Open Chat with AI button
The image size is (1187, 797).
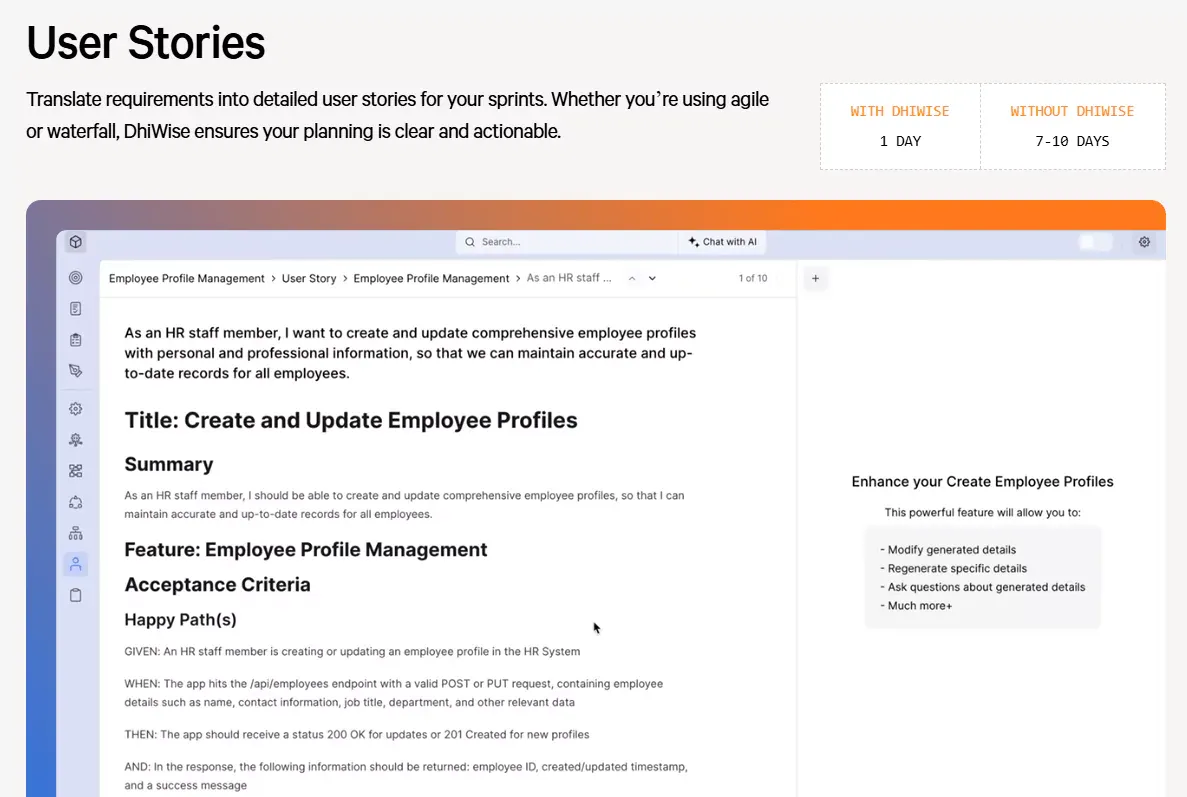(x=722, y=242)
